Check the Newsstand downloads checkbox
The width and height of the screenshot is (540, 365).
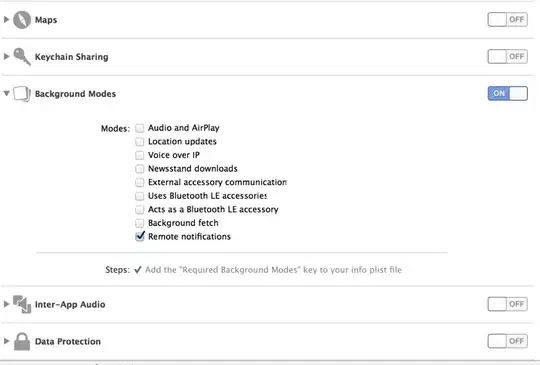coord(139,169)
